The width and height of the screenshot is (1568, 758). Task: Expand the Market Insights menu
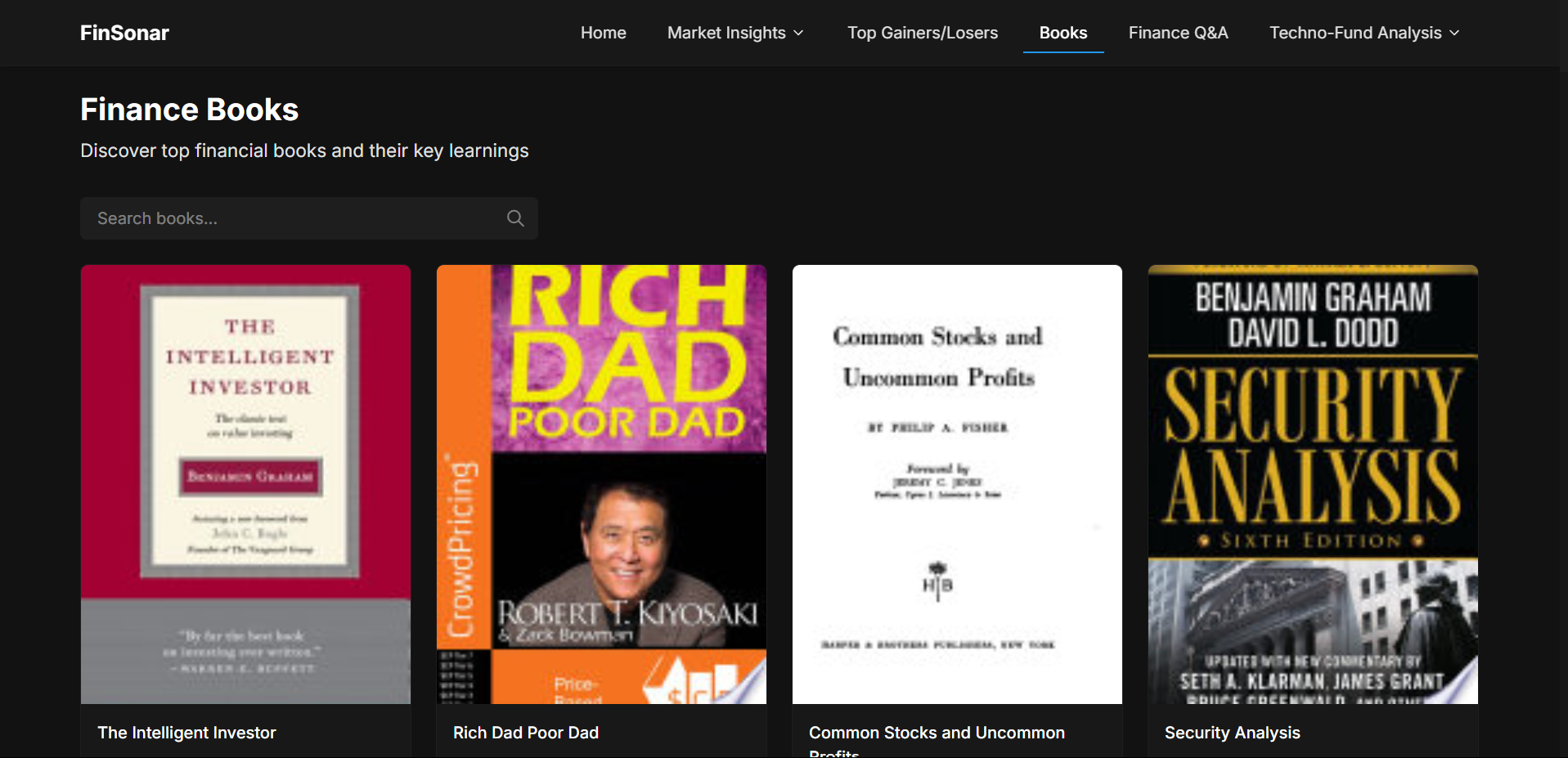tap(735, 33)
